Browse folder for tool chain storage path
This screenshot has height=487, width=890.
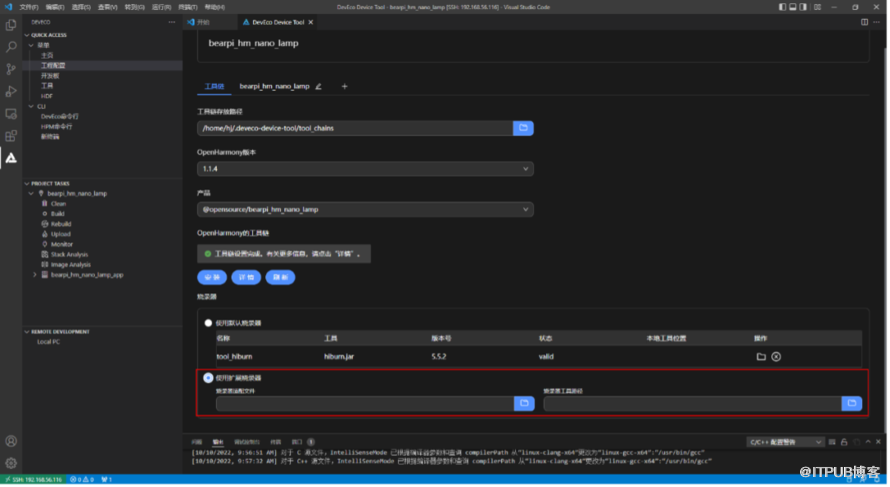(524, 128)
